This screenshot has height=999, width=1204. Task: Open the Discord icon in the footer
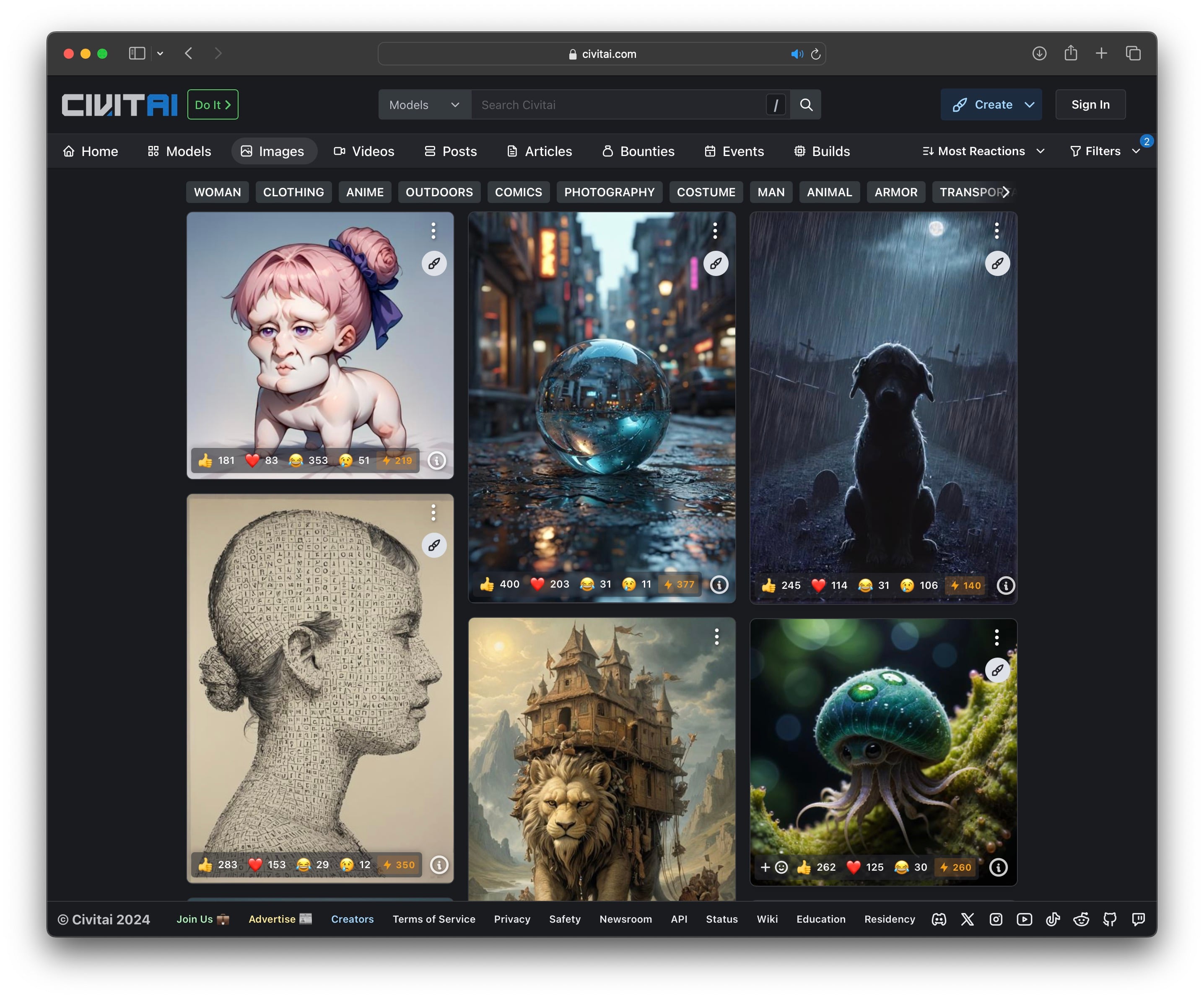[939, 919]
